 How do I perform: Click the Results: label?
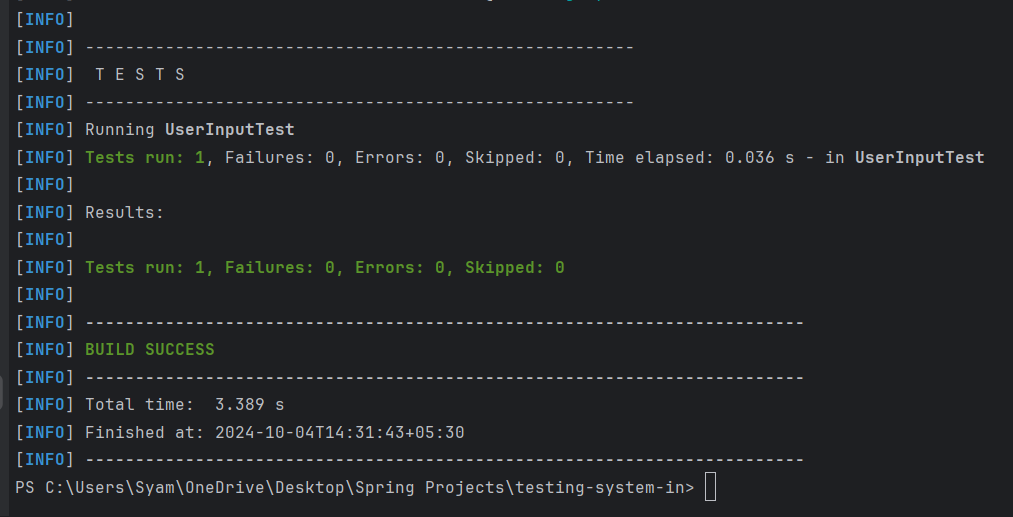pos(124,212)
